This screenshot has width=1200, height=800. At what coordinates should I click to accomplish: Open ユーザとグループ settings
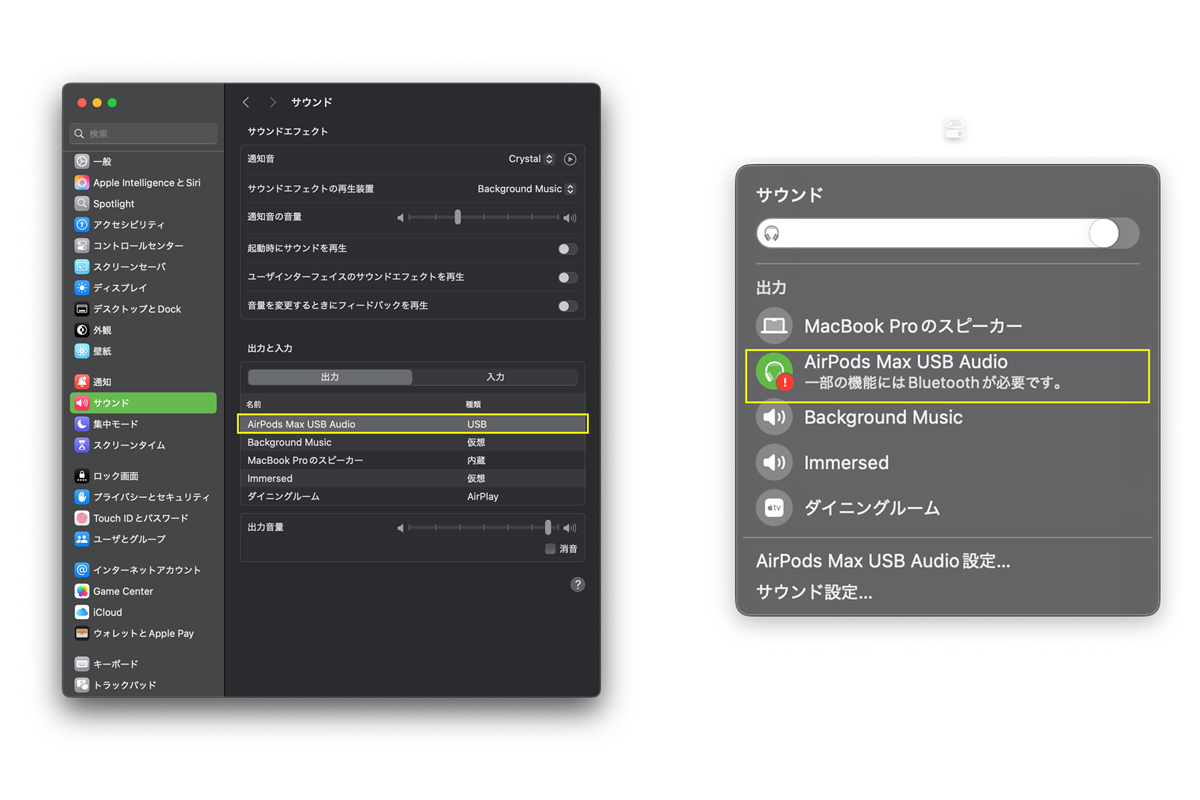click(143, 539)
